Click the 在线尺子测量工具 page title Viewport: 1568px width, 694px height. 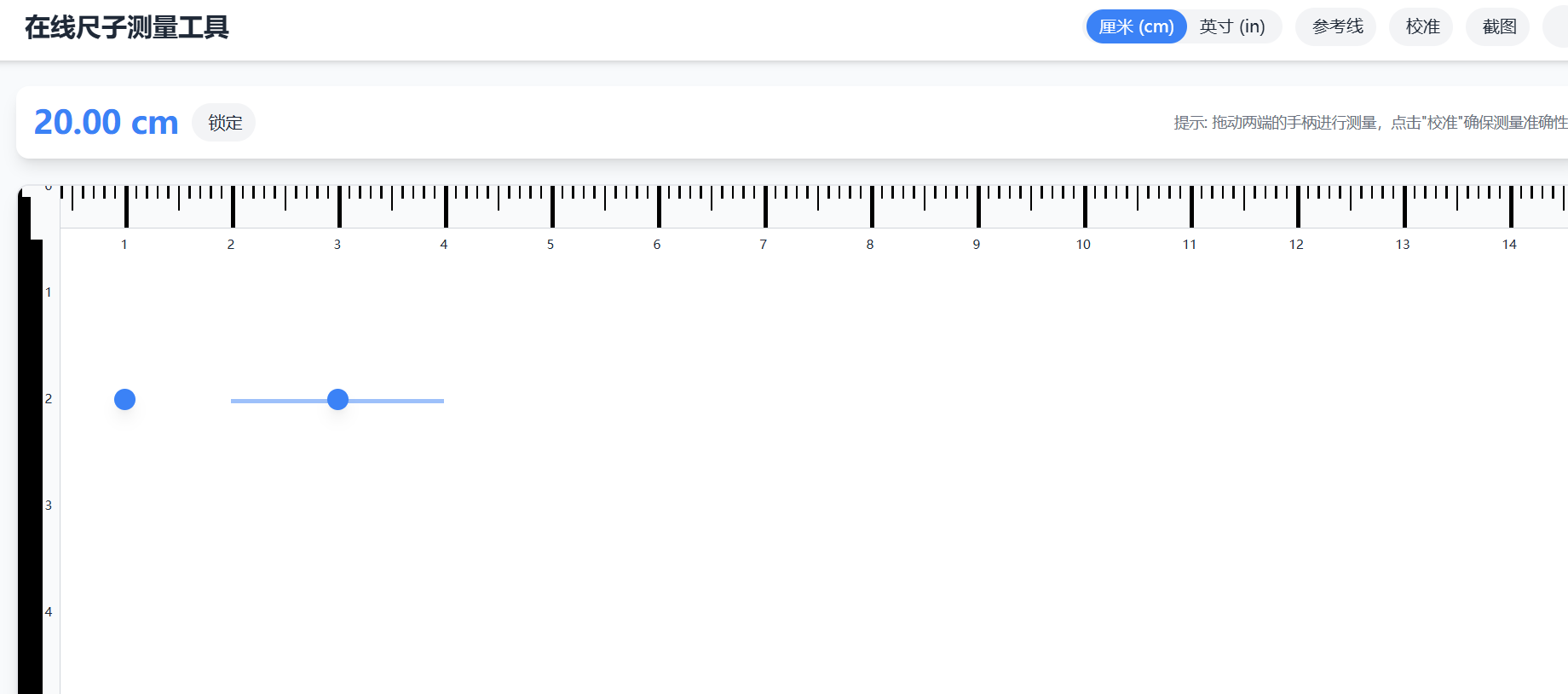126,27
